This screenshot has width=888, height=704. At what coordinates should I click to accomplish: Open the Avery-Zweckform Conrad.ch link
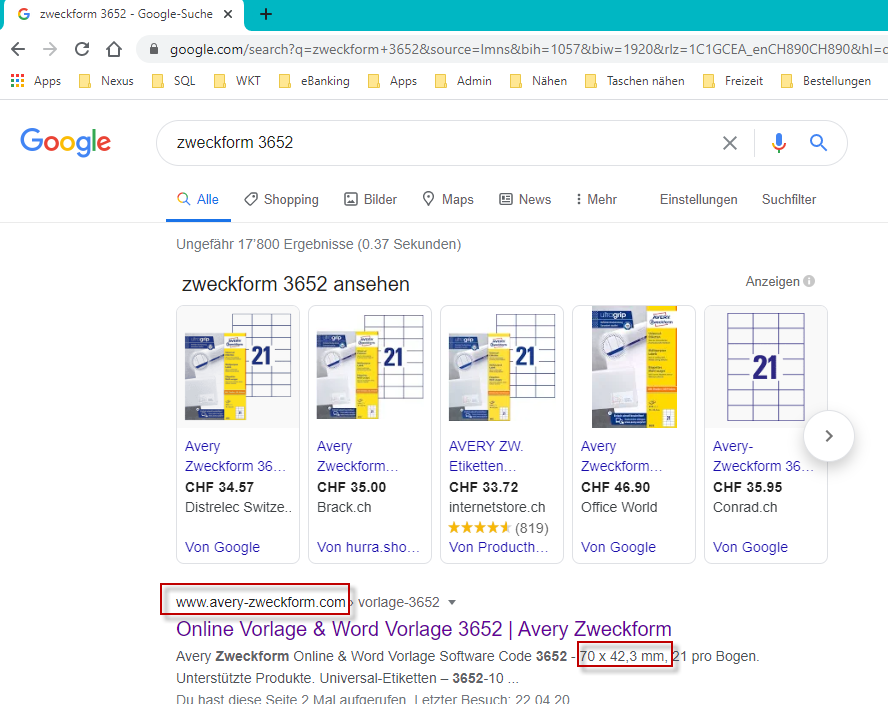click(x=763, y=456)
